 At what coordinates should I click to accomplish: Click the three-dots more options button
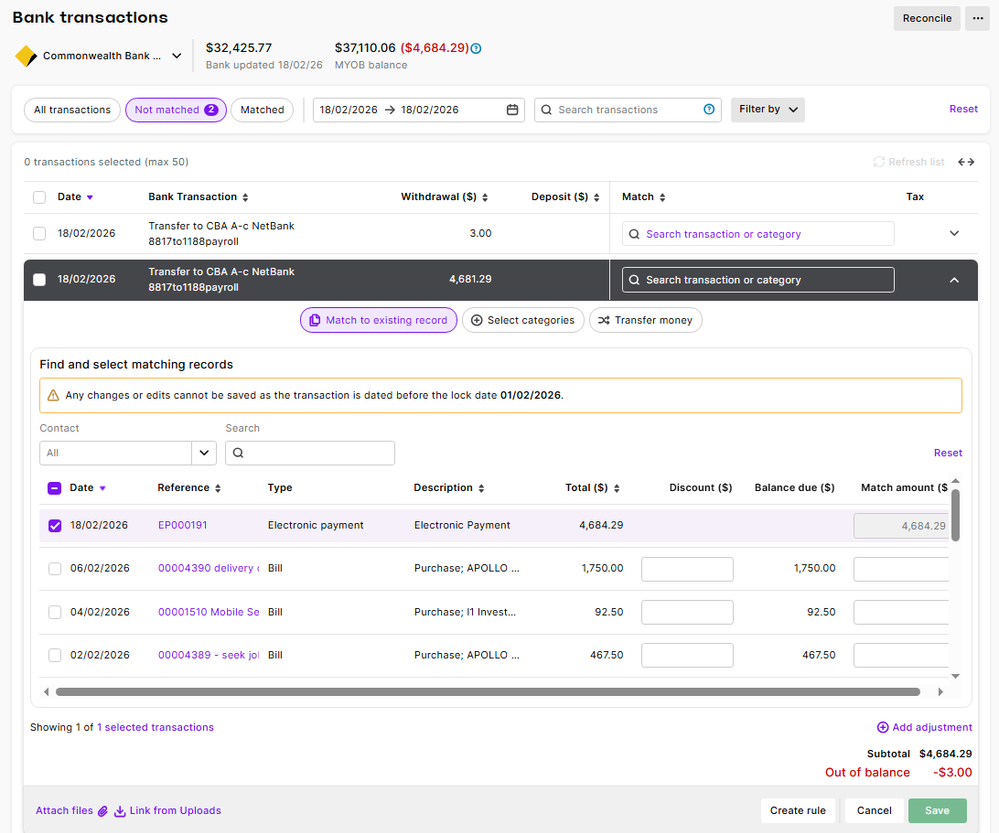click(977, 18)
